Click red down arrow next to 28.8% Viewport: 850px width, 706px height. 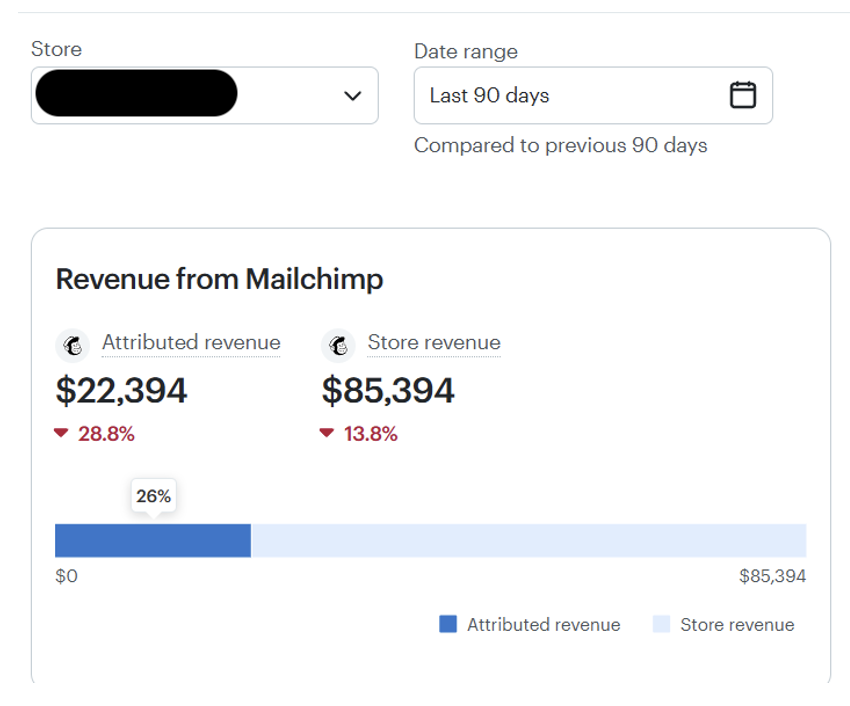click(x=62, y=433)
